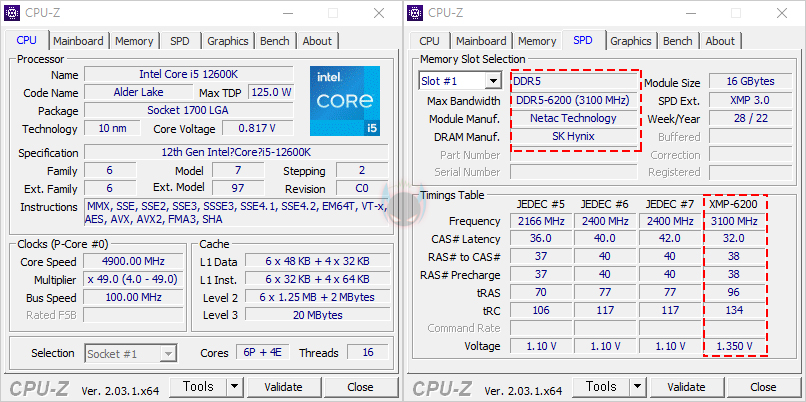806x402 pixels.
Task: Click Validate button in left CPU-Z window
Action: tap(283, 387)
